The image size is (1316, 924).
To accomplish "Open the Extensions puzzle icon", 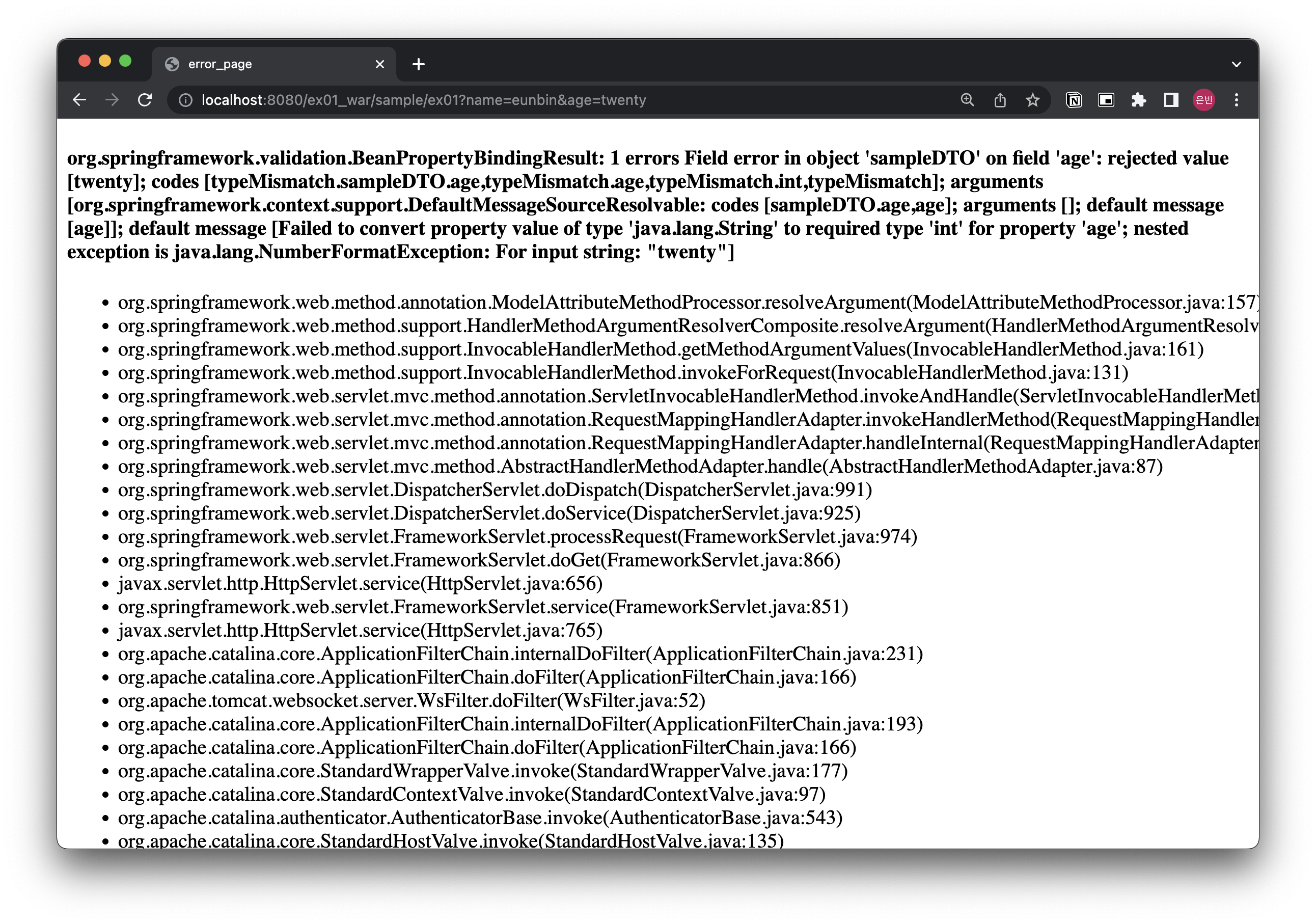I will tap(1138, 100).
